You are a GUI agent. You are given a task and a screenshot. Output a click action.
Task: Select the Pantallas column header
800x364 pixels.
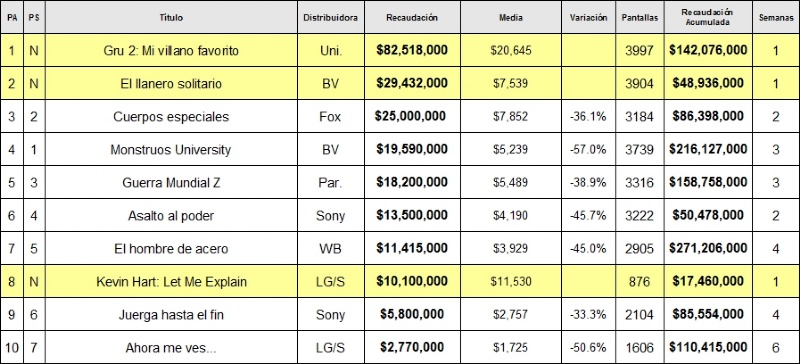[640, 17]
